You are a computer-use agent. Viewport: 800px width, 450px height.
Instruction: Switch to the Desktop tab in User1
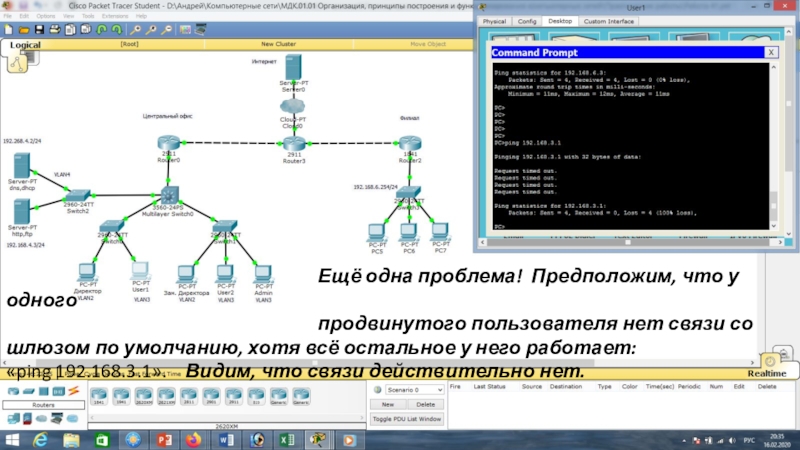pyautogui.click(x=560, y=21)
